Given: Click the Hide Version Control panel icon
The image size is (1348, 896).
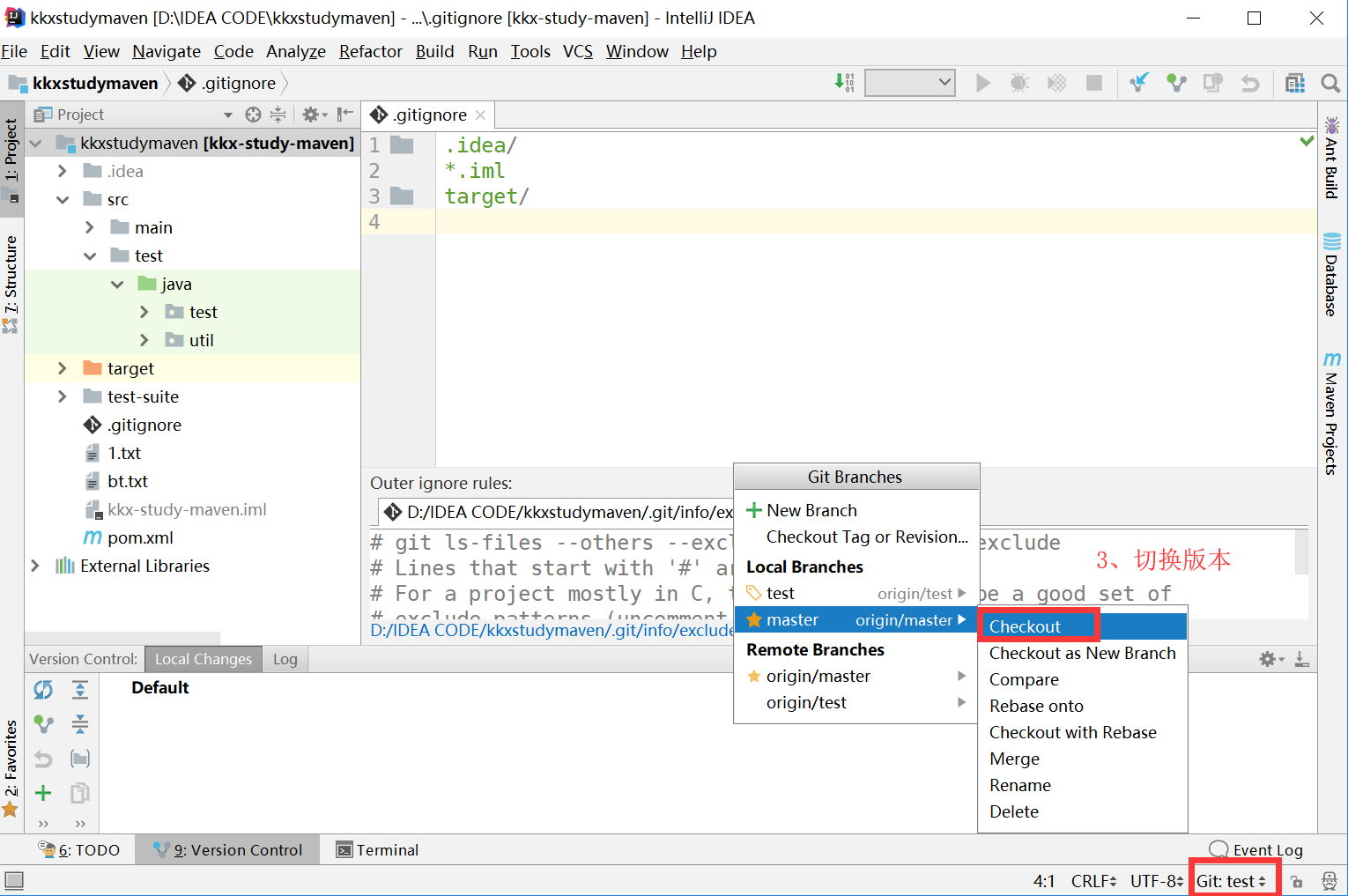Looking at the screenshot, I should point(1301,659).
